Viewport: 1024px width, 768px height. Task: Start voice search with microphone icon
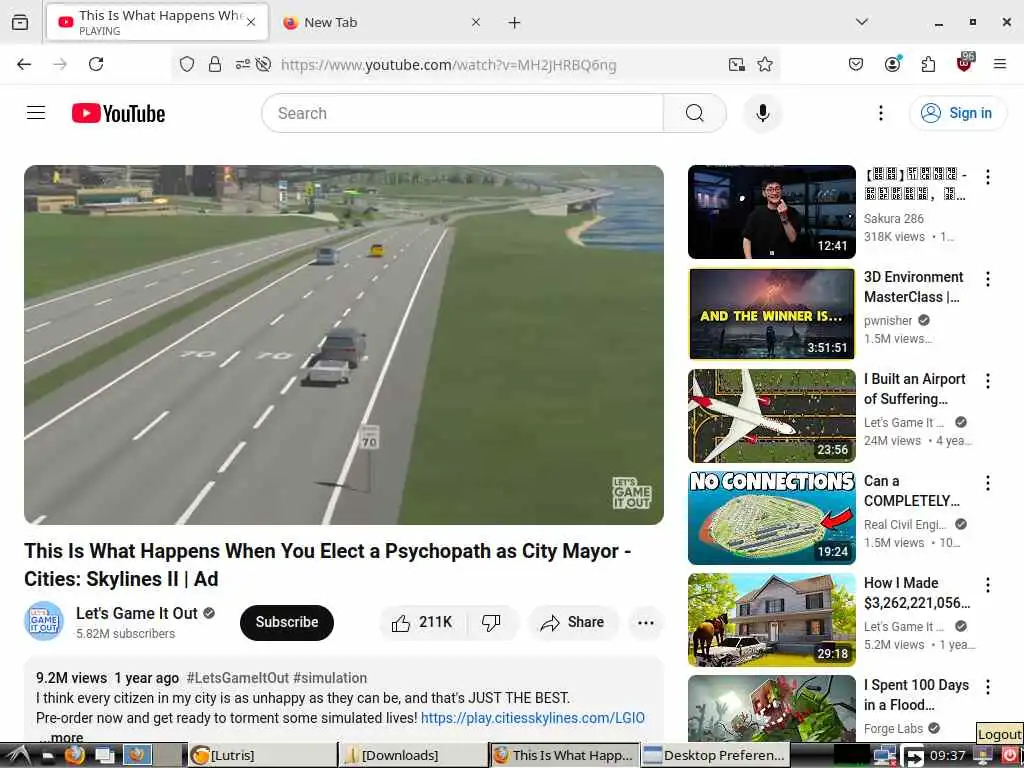coord(762,113)
